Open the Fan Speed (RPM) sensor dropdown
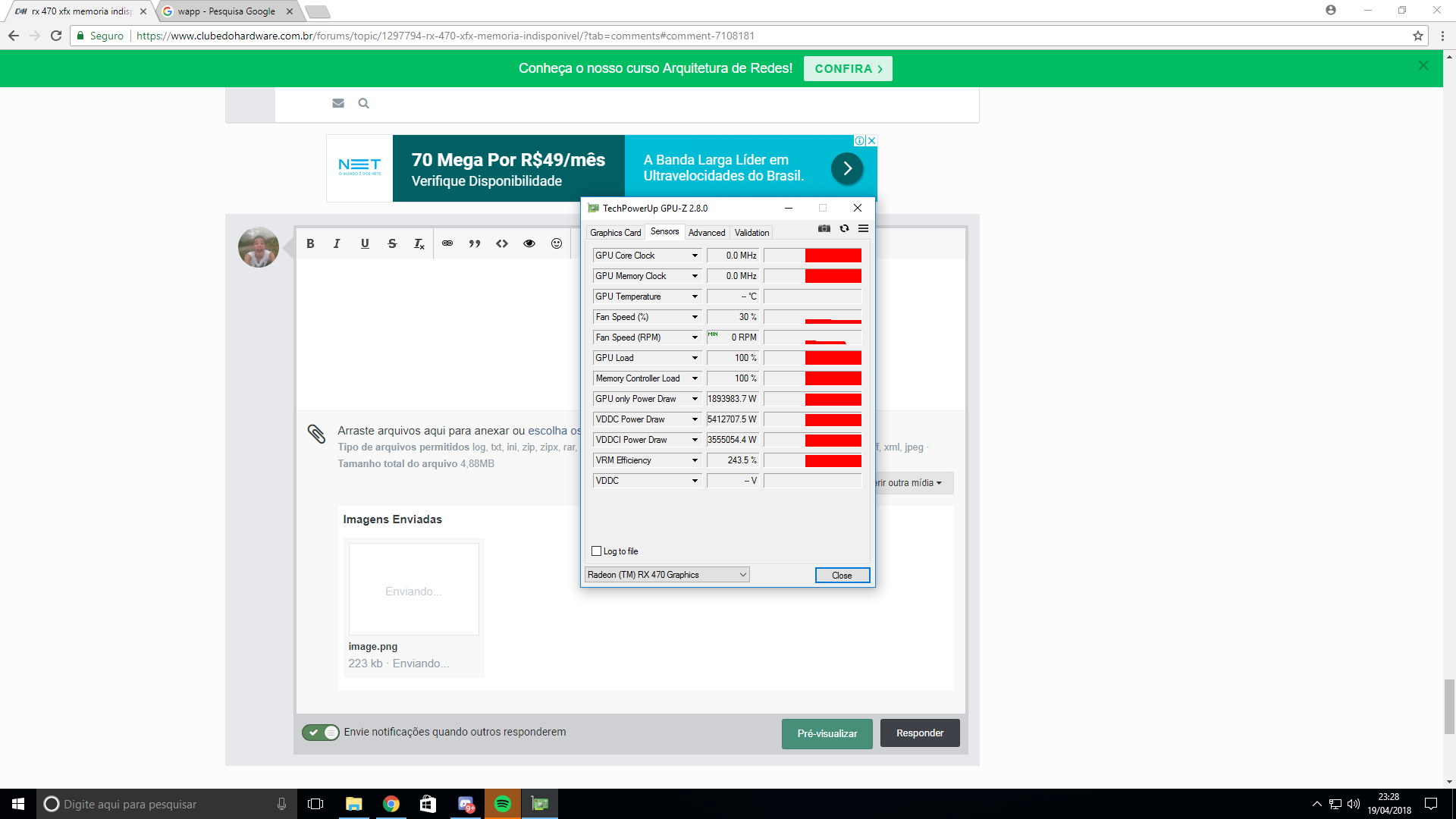The width and height of the screenshot is (1456, 819). (x=695, y=337)
